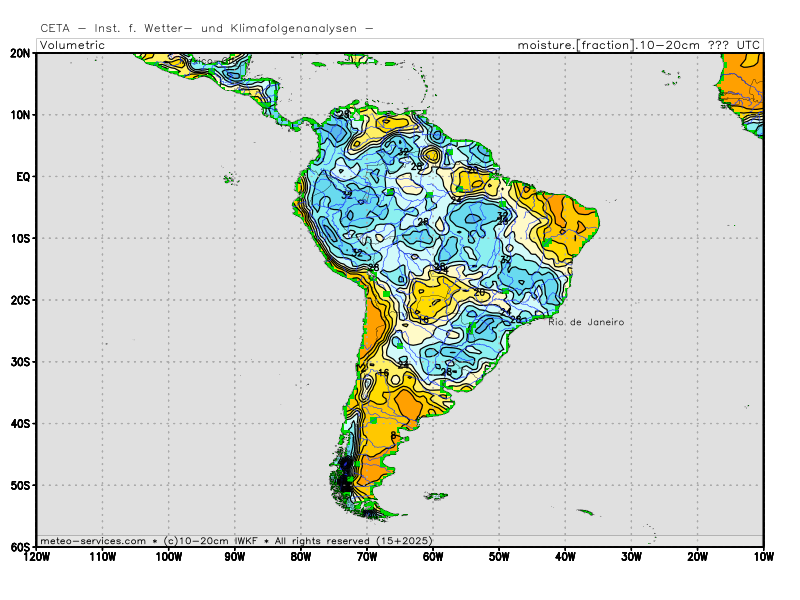This screenshot has width=800, height=600.
Task: Click the Galápagos Islands near the equator
Action: tap(230, 179)
